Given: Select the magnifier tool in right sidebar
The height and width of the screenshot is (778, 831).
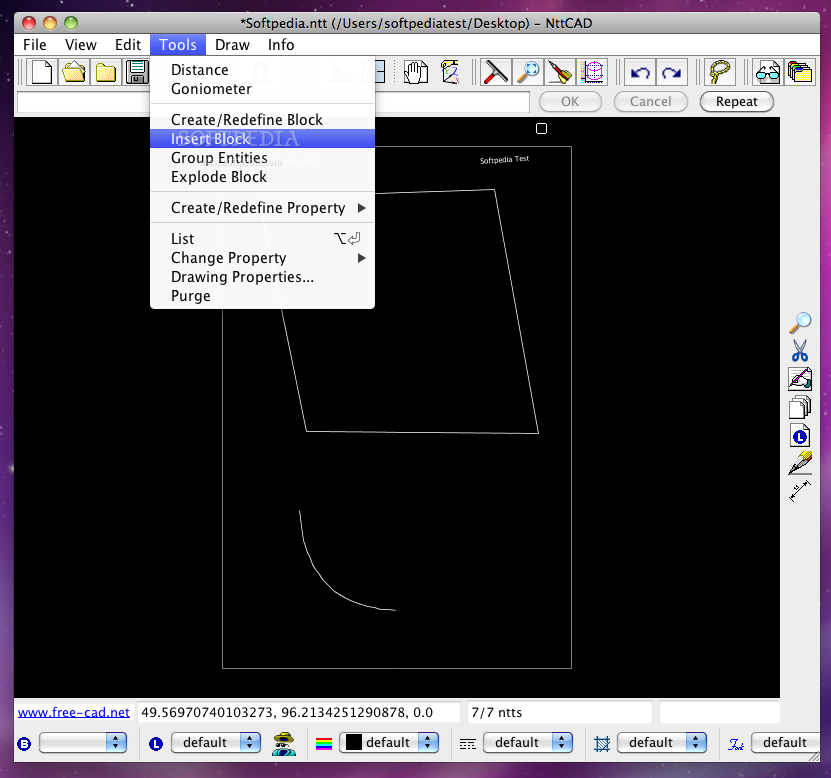Looking at the screenshot, I should pos(800,322).
